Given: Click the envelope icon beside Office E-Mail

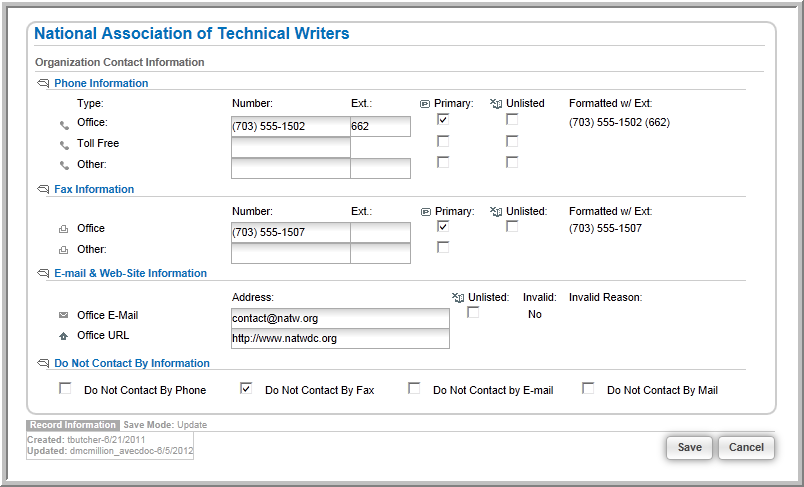Looking at the screenshot, I should [x=64, y=315].
